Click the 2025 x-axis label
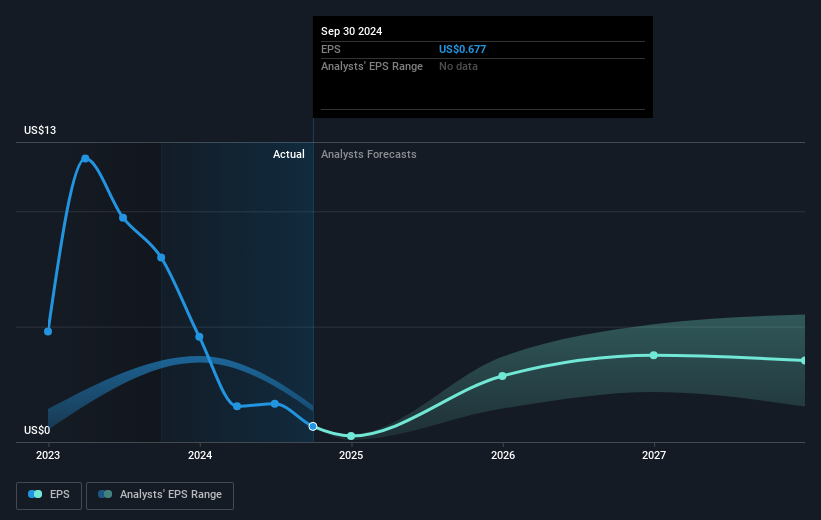821x520 pixels. 351,456
